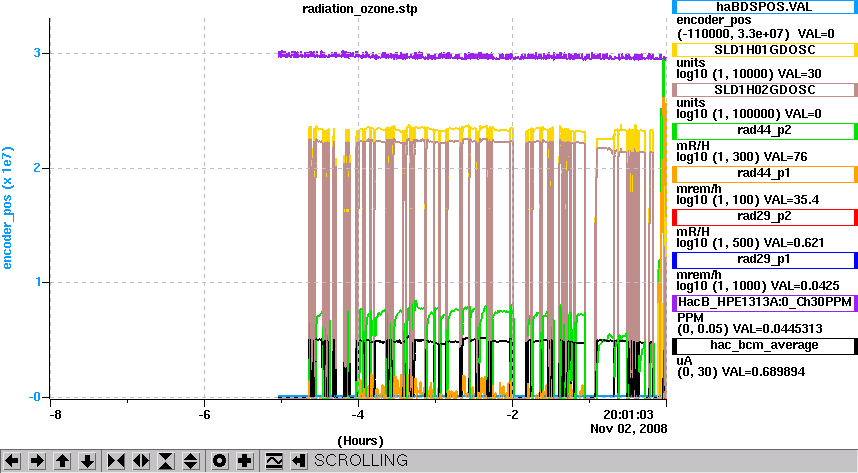Viewport: 858px width, 473px height.
Task: Click the encoder_pos y-axis label
Action: coord(7,208)
